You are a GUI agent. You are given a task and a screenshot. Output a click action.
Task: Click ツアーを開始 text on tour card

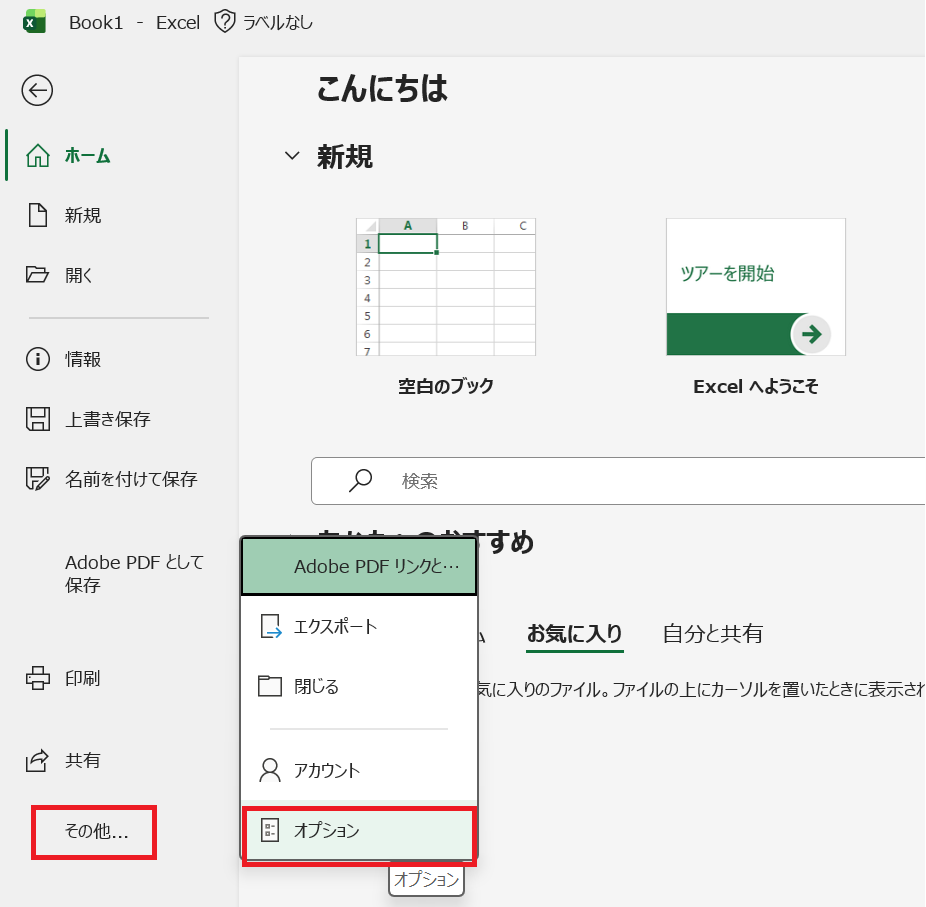coord(727,273)
